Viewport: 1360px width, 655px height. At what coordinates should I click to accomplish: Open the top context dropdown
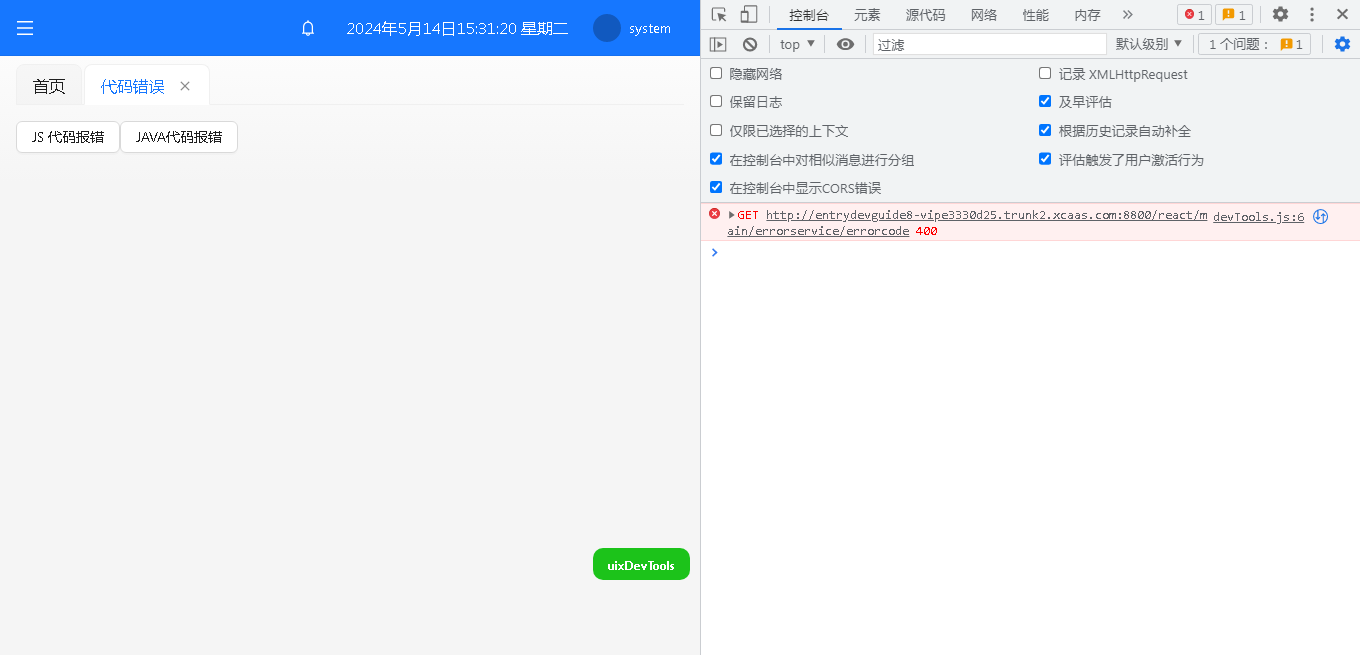tap(797, 44)
